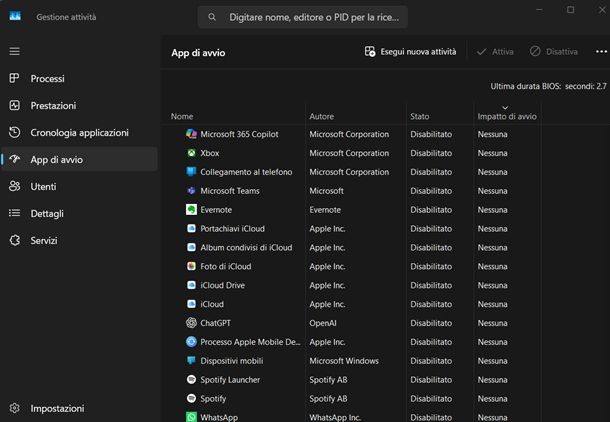Image resolution: width=610 pixels, height=422 pixels.
Task: Open the Servizi section
Action: [44, 241]
